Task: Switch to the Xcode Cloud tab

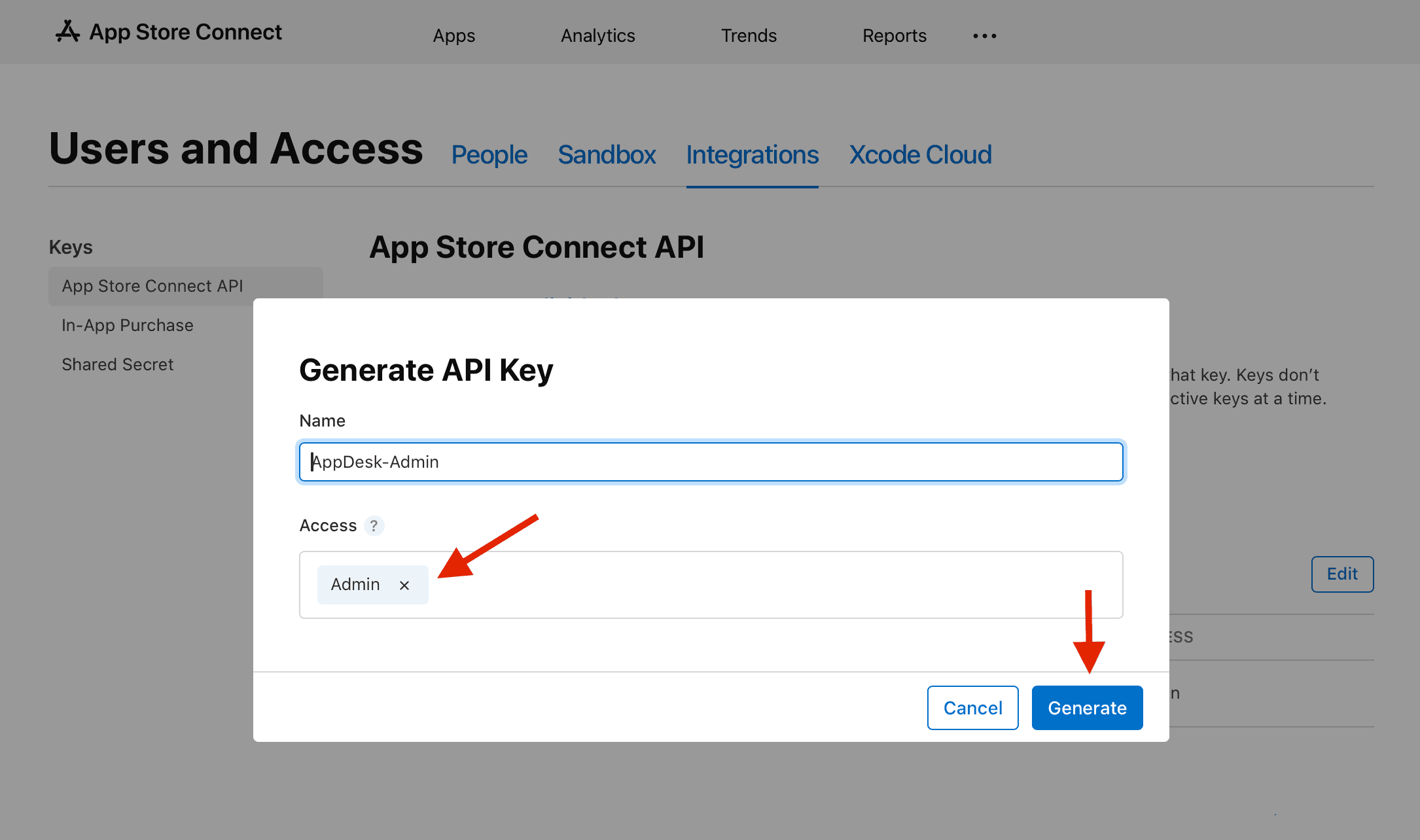Action: pos(920,155)
